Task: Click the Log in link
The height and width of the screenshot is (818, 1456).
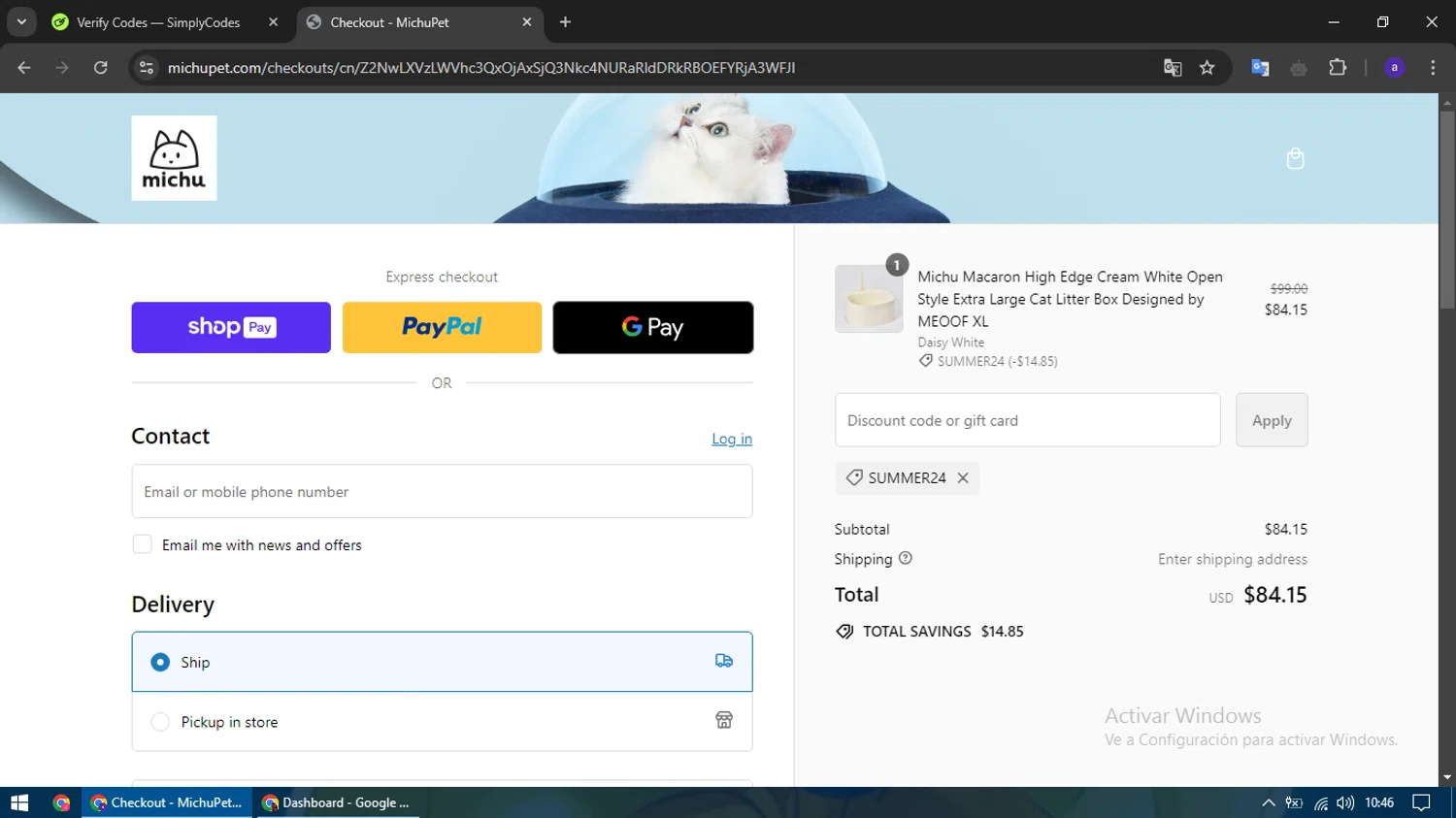Action: click(732, 439)
